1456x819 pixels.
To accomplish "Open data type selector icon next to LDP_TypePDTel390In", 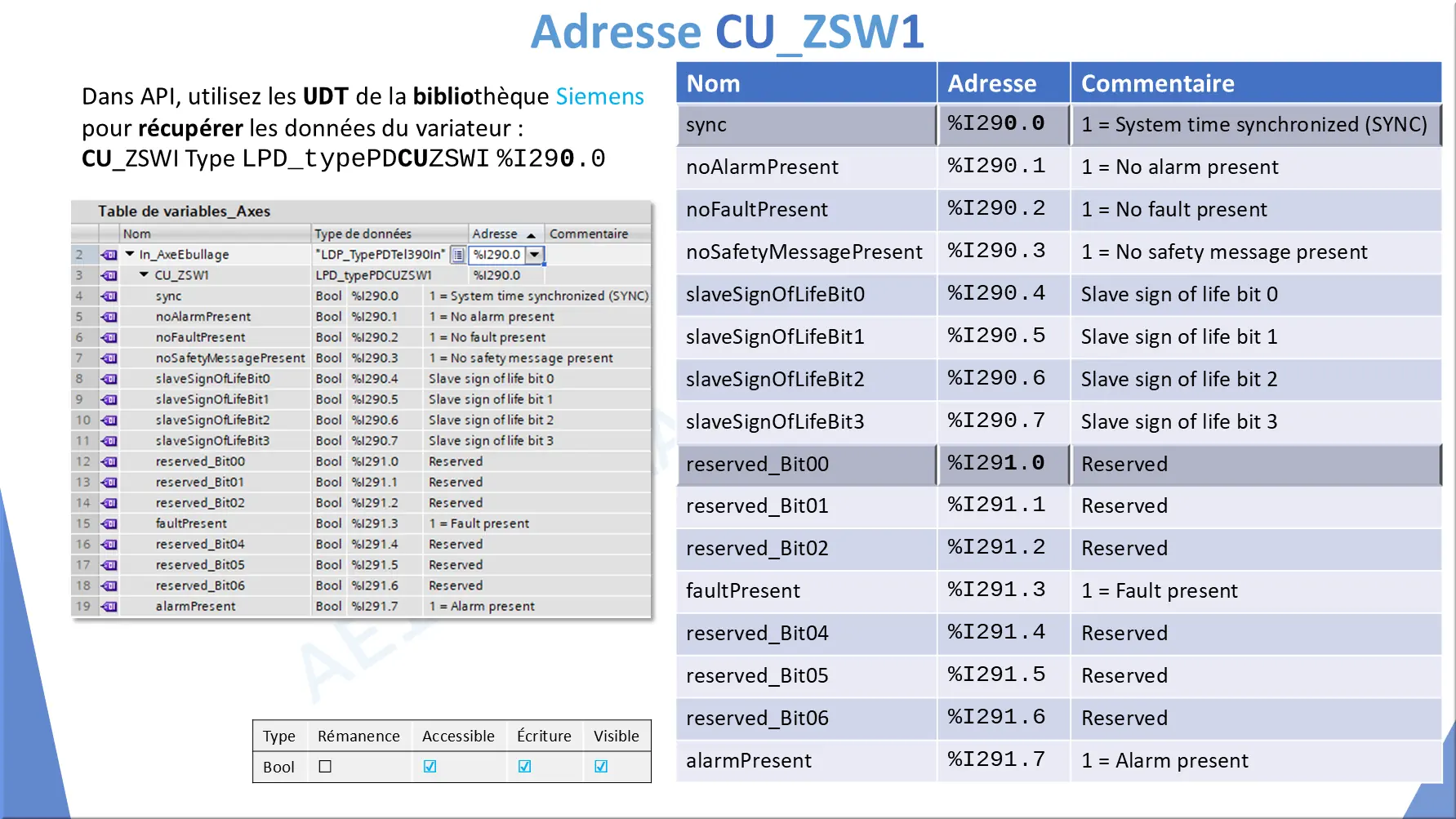I will (458, 255).
